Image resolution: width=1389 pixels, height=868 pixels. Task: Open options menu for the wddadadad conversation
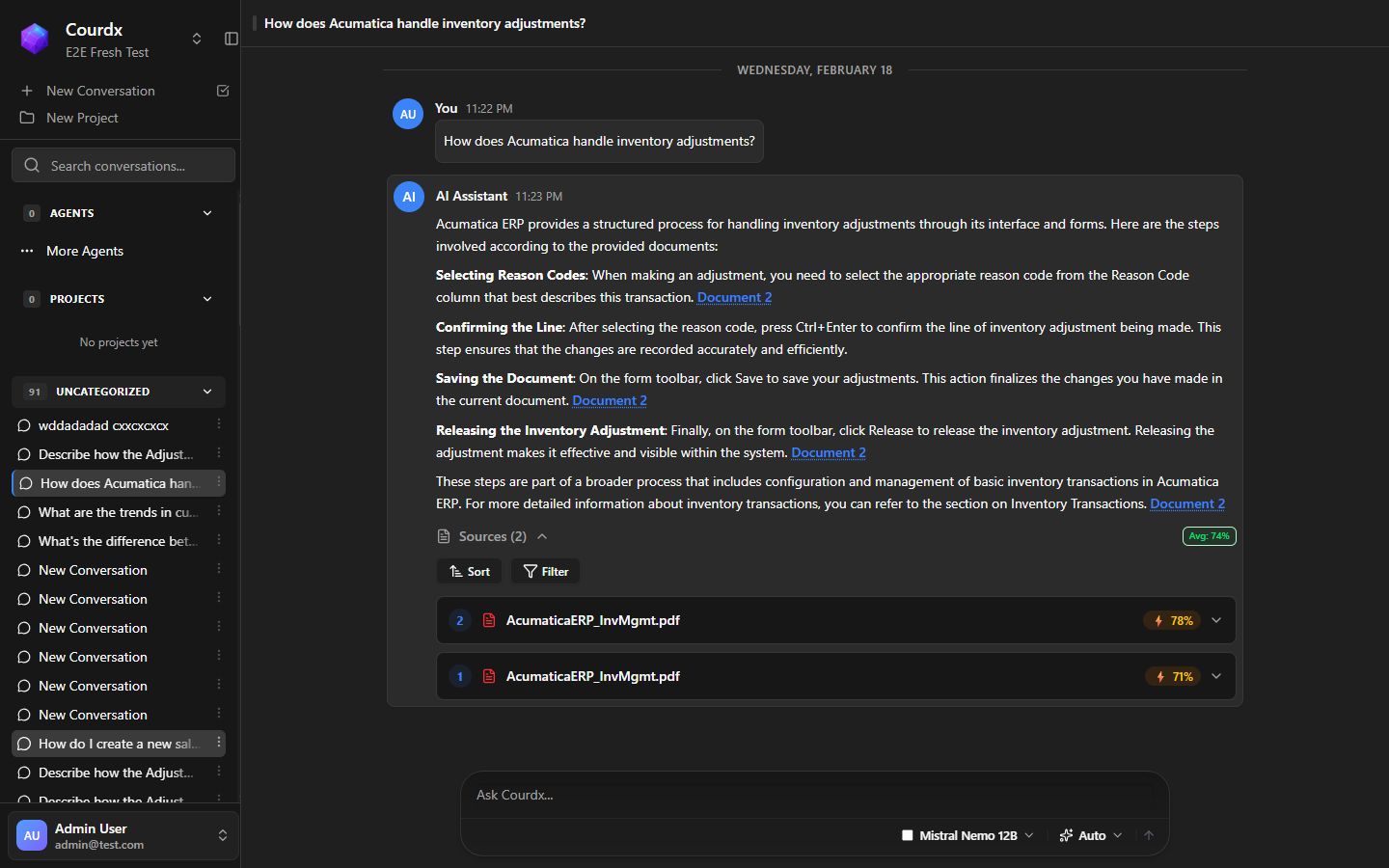[219, 425]
